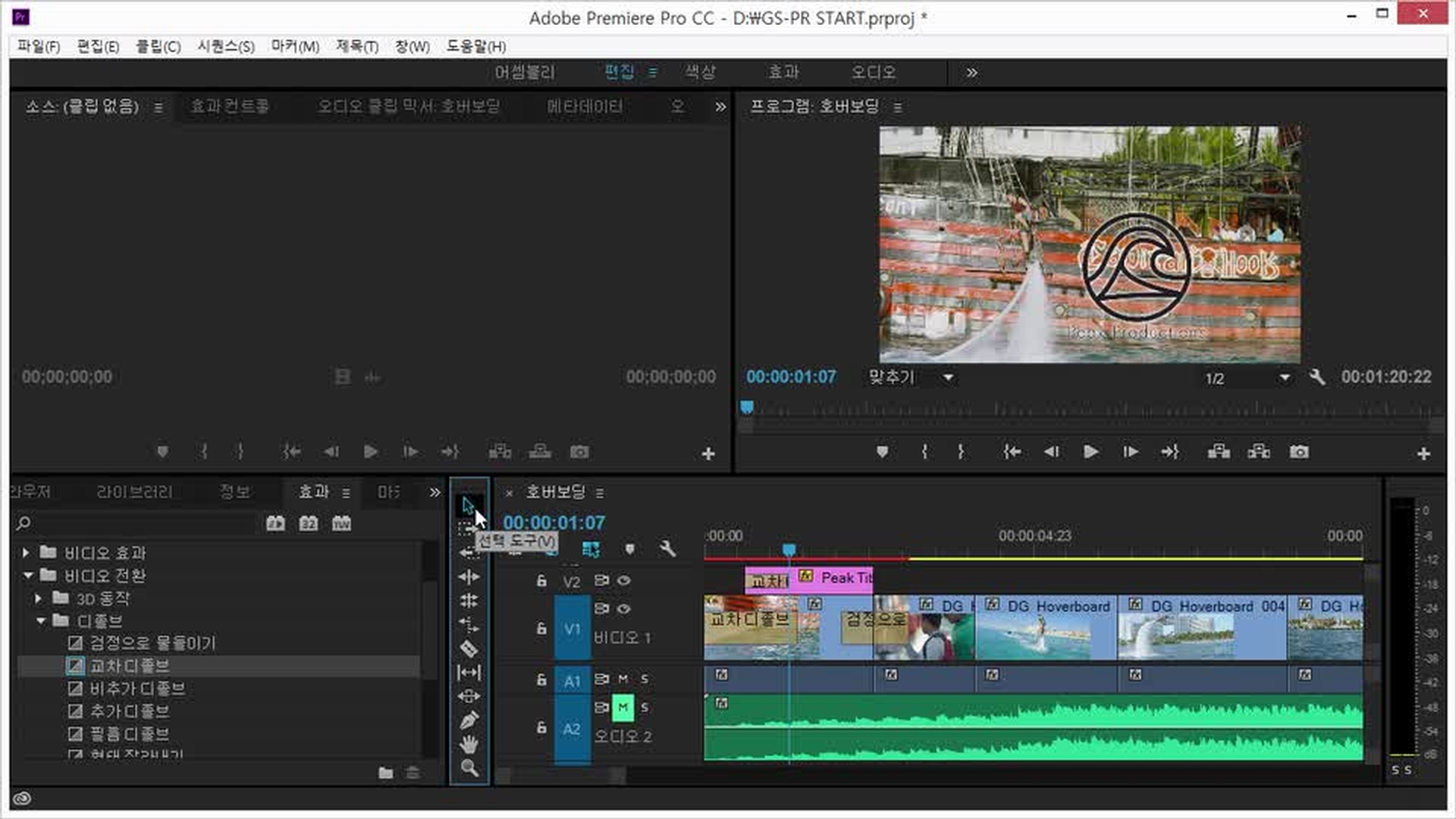Viewport: 1456px width, 819px height.
Task: Click Export Frame camera icon in Program monitor
Action: [x=1298, y=452]
